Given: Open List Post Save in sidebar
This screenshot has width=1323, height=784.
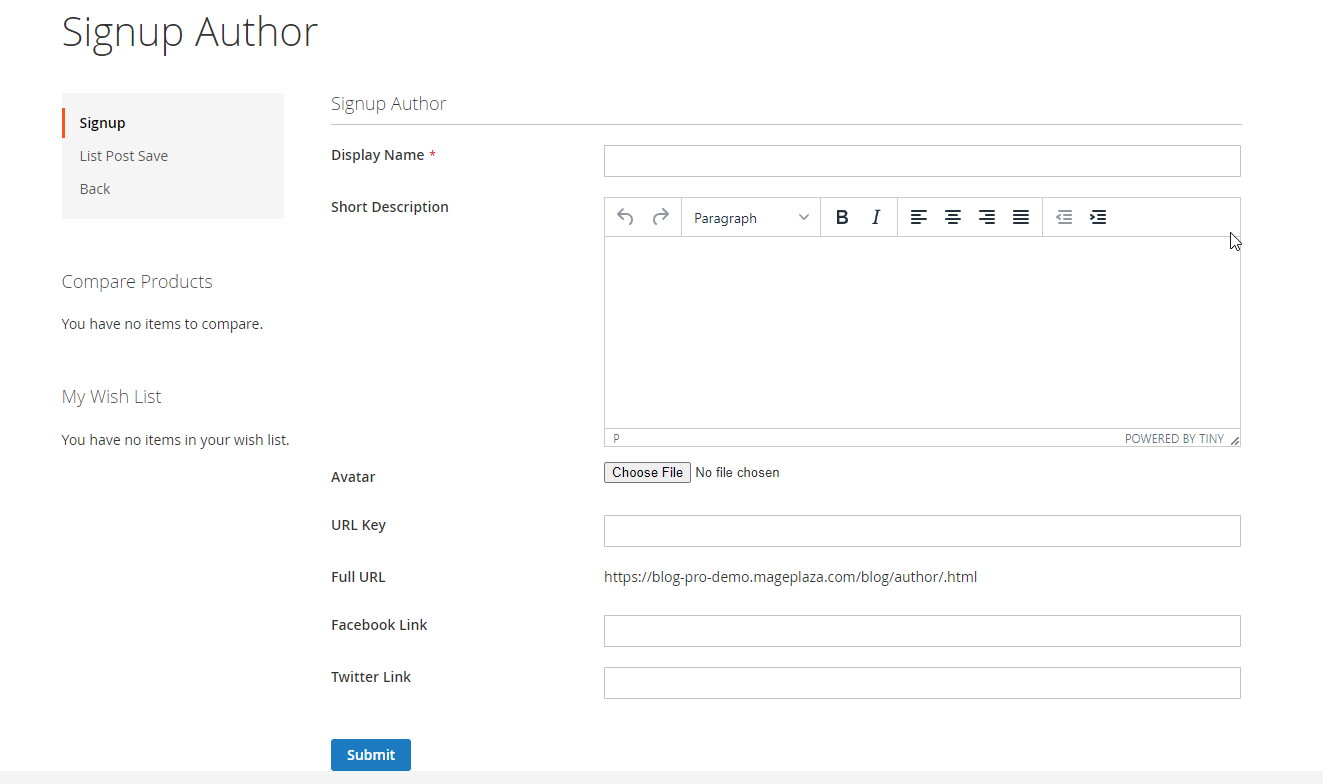Looking at the screenshot, I should (x=124, y=156).
